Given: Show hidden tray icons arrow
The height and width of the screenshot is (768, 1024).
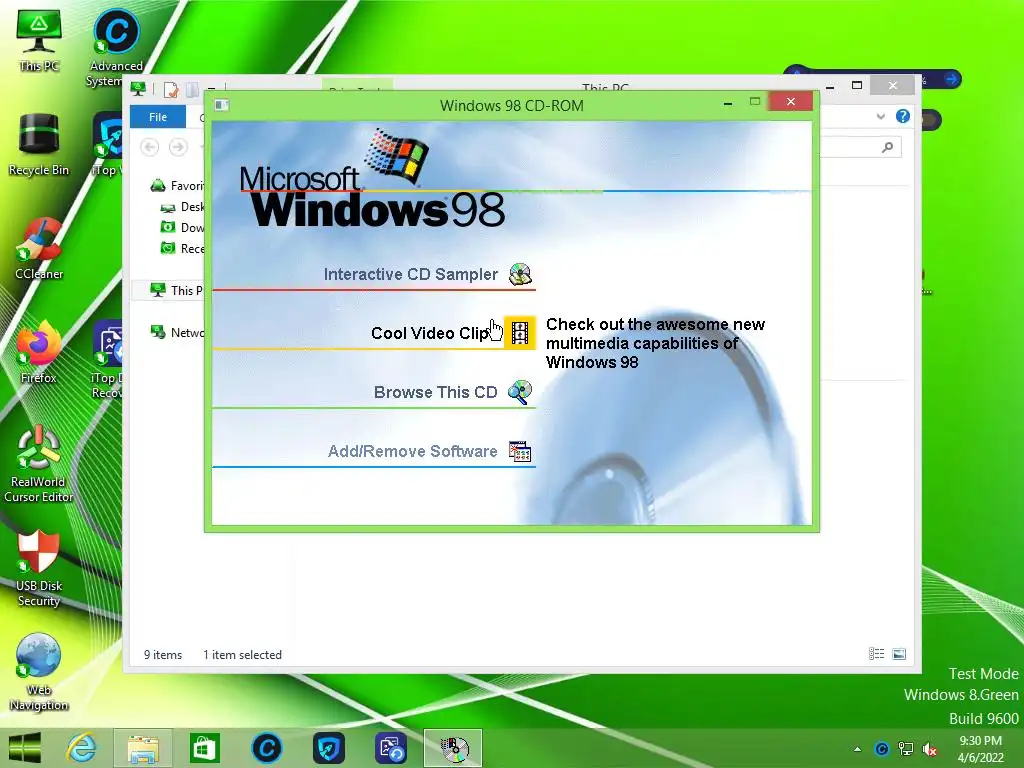Looking at the screenshot, I should (x=857, y=749).
